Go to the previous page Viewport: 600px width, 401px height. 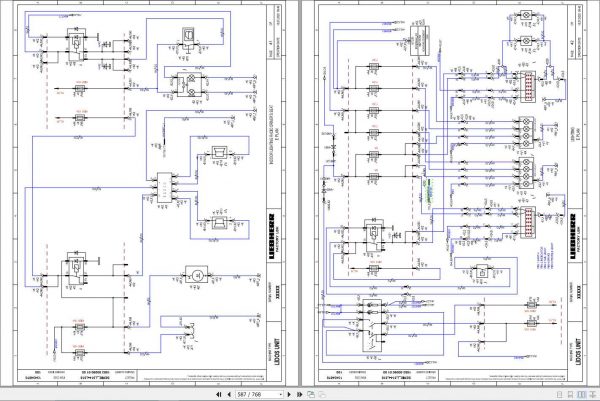point(229,394)
